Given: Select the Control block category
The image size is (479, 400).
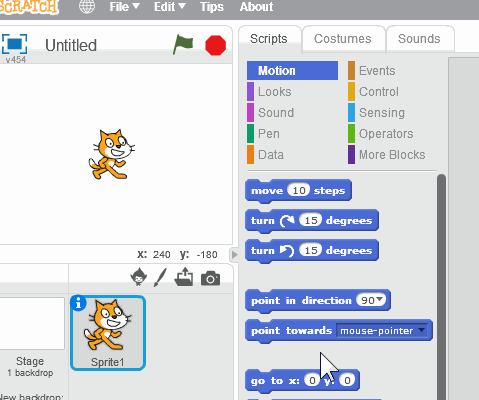Looking at the screenshot, I should tap(373, 92).
